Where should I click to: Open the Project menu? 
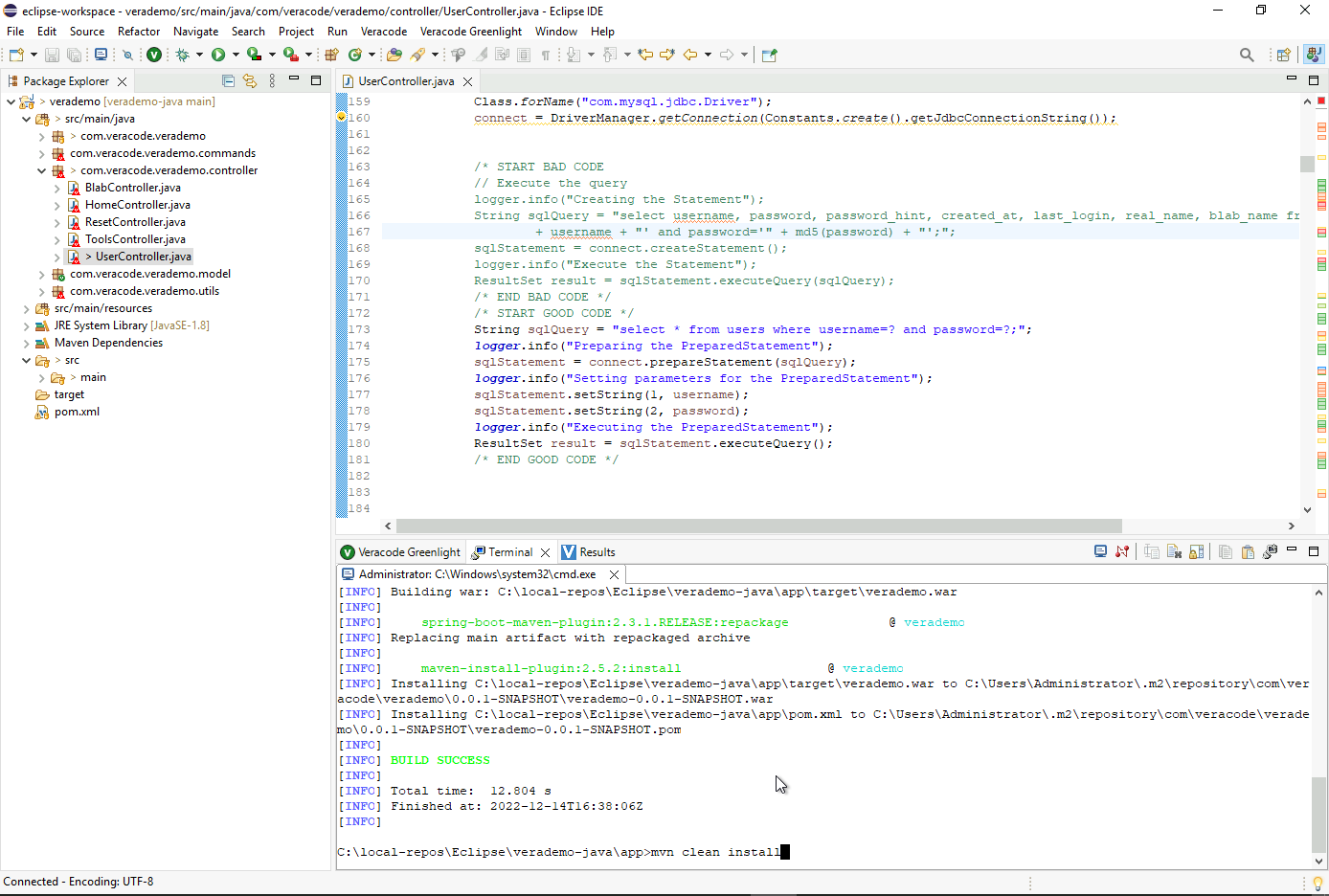(297, 32)
